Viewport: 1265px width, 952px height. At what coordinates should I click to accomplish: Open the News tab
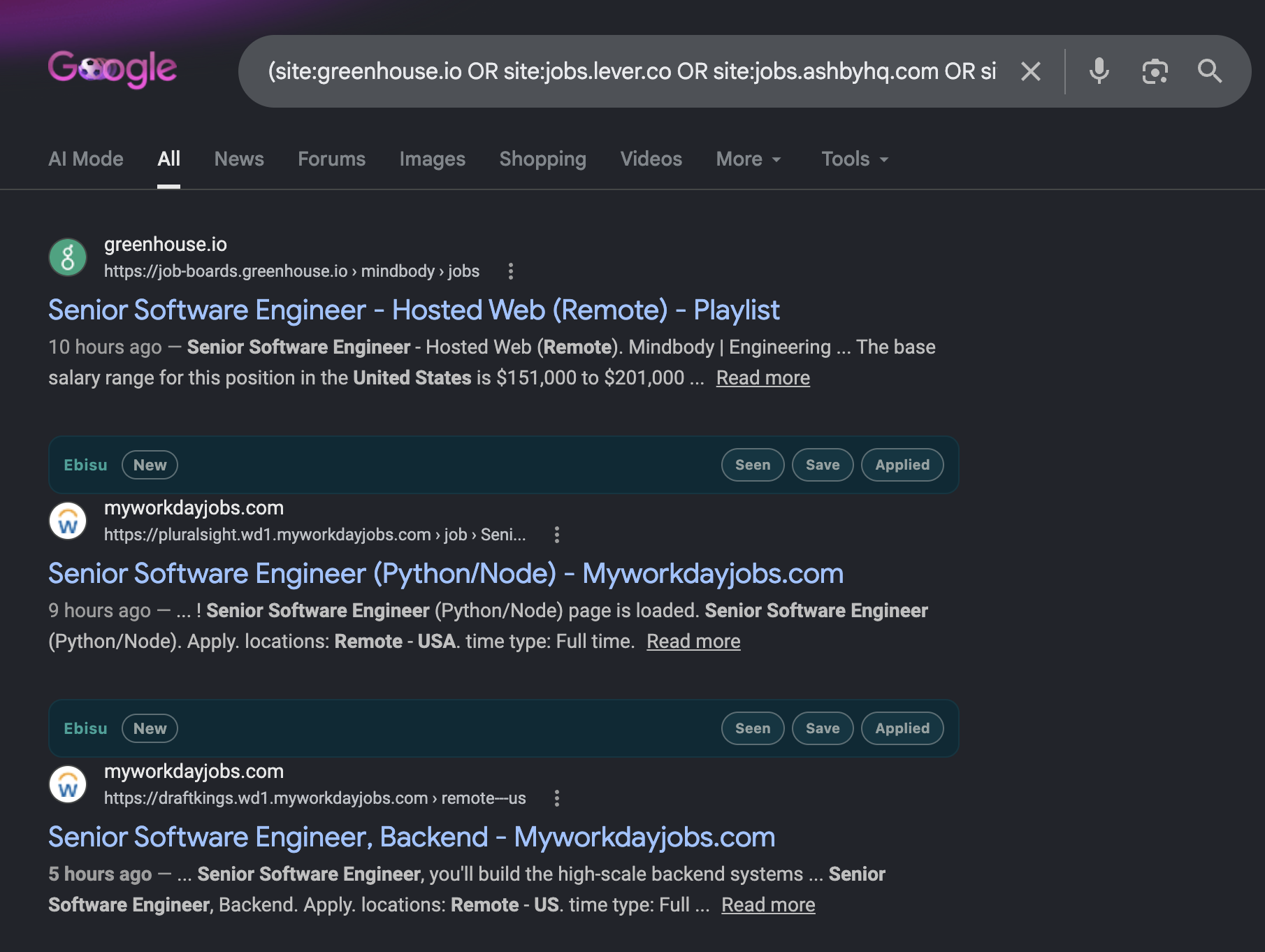239,159
